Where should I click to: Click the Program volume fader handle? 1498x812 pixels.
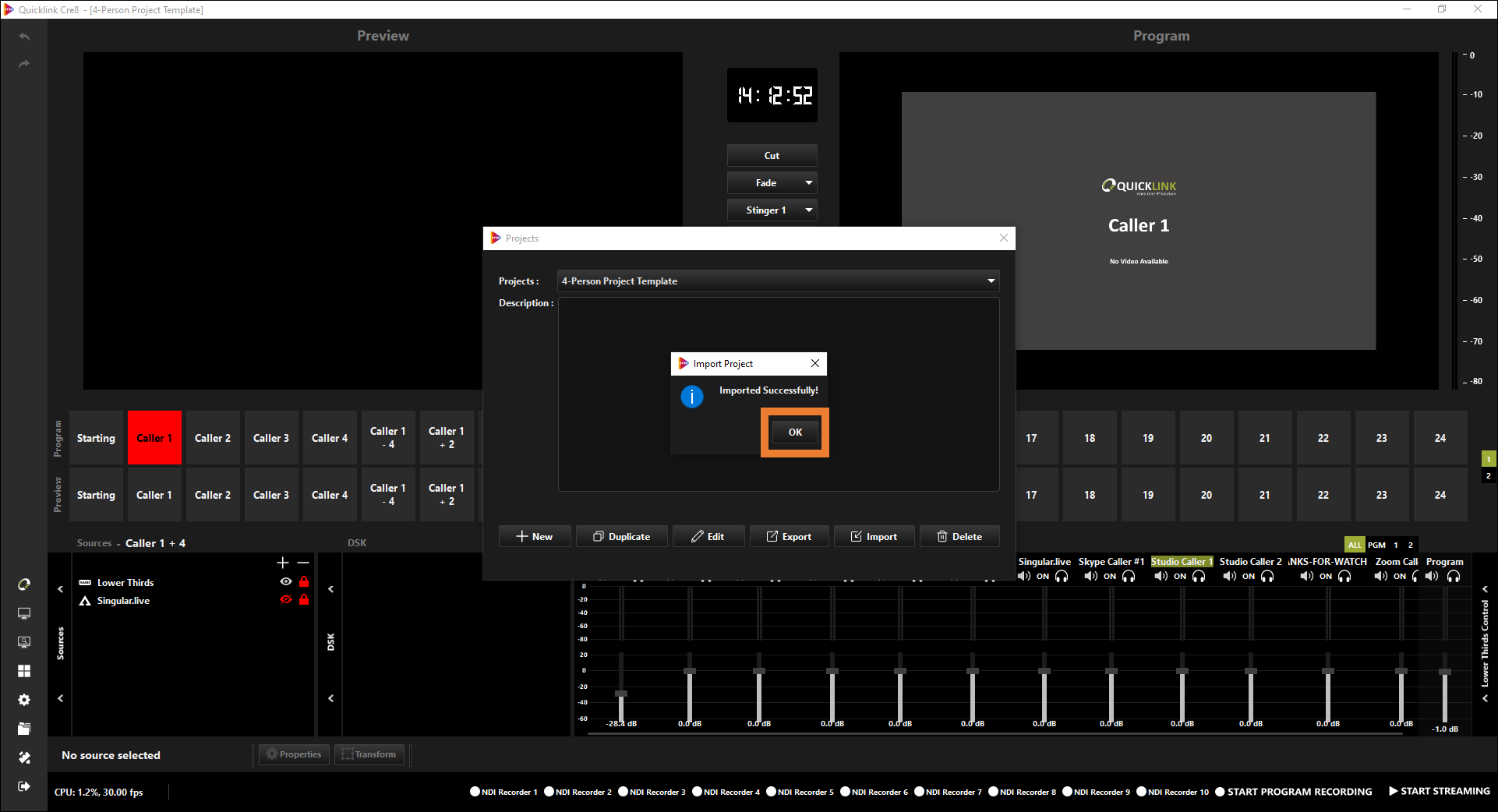(1444, 672)
